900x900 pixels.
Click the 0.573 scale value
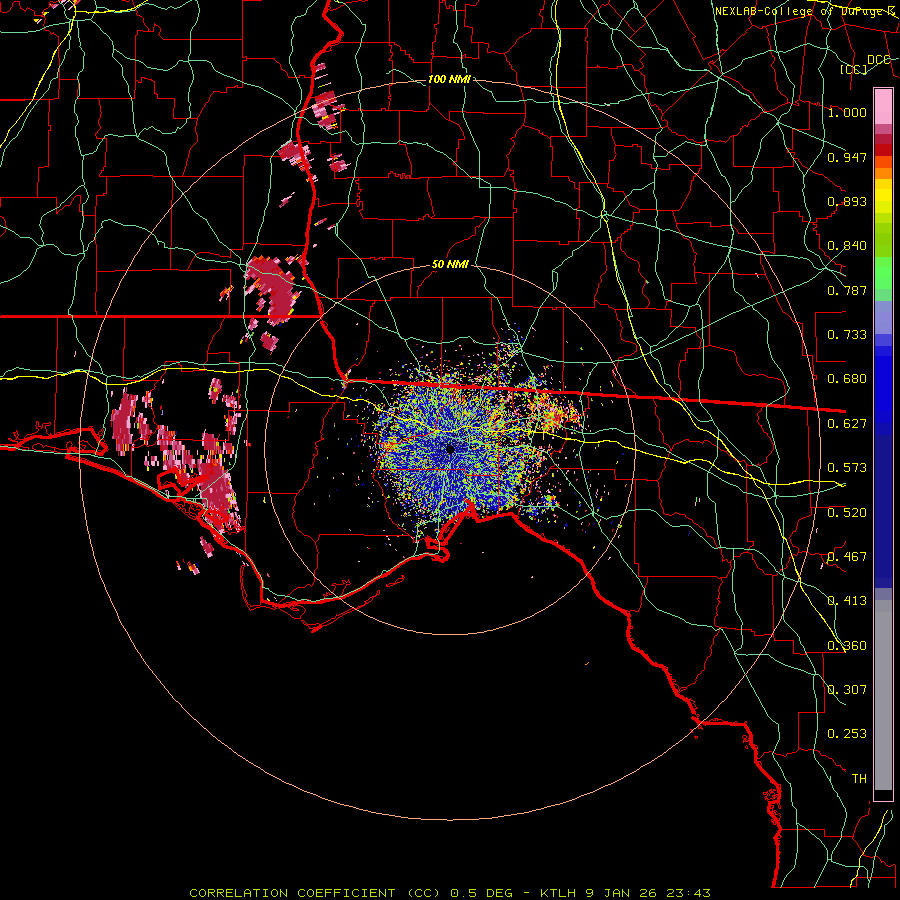pyautogui.click(x=847, y=468)
